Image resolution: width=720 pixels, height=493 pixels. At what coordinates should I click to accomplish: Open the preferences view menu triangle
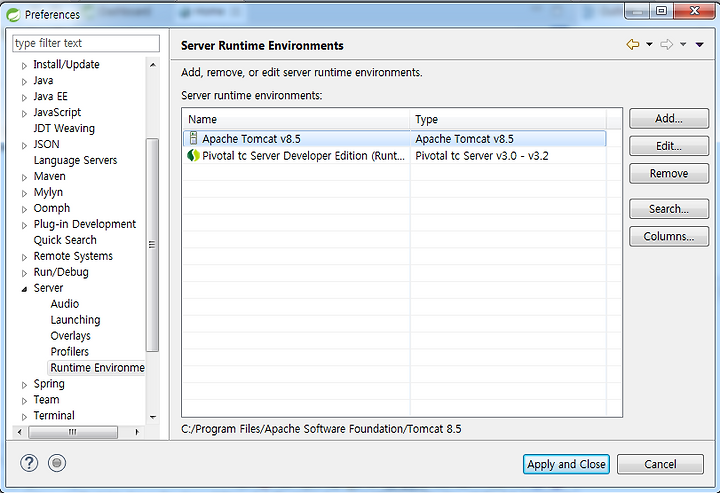[x=700, y=45]
